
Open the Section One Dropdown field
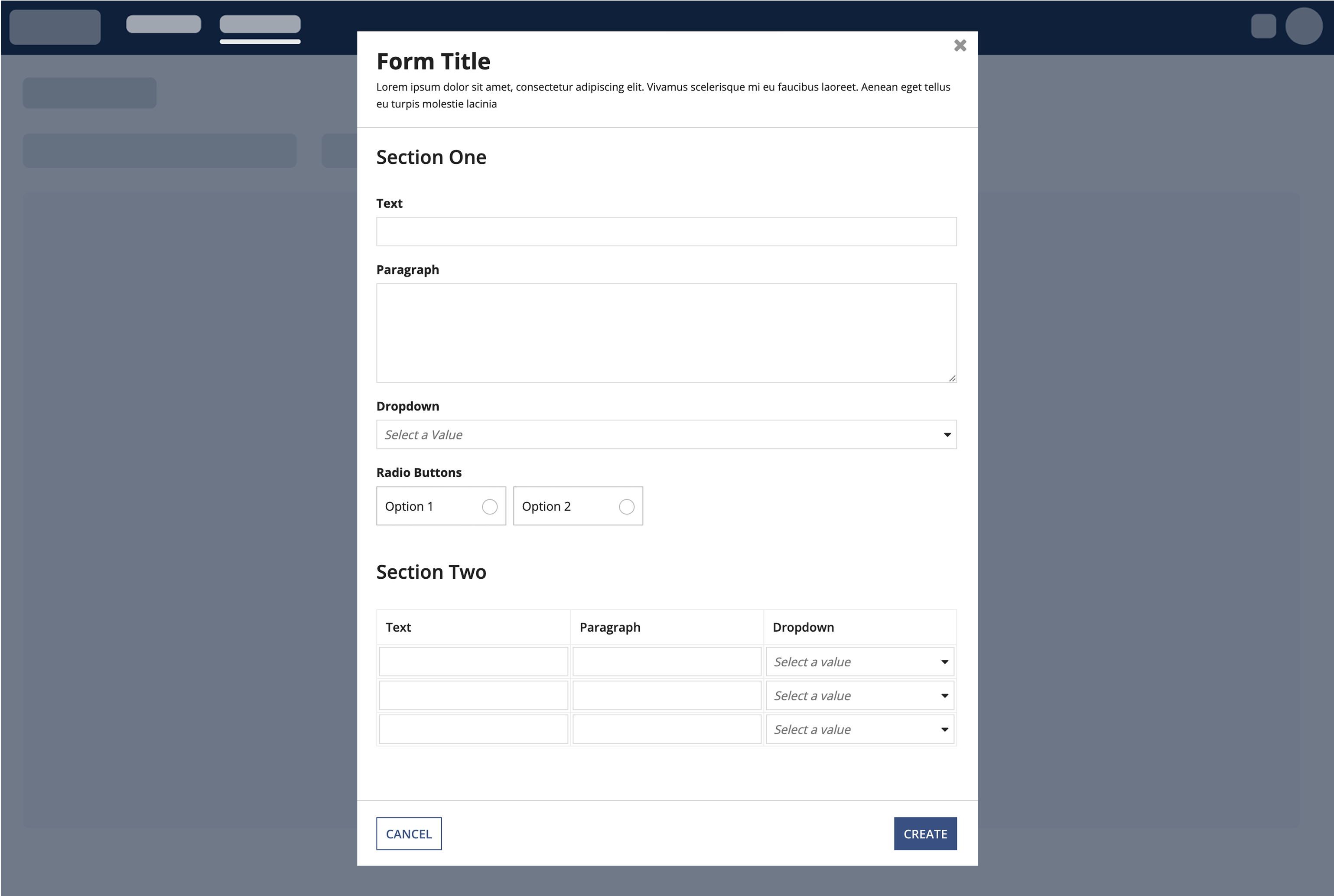click(666, 435)
